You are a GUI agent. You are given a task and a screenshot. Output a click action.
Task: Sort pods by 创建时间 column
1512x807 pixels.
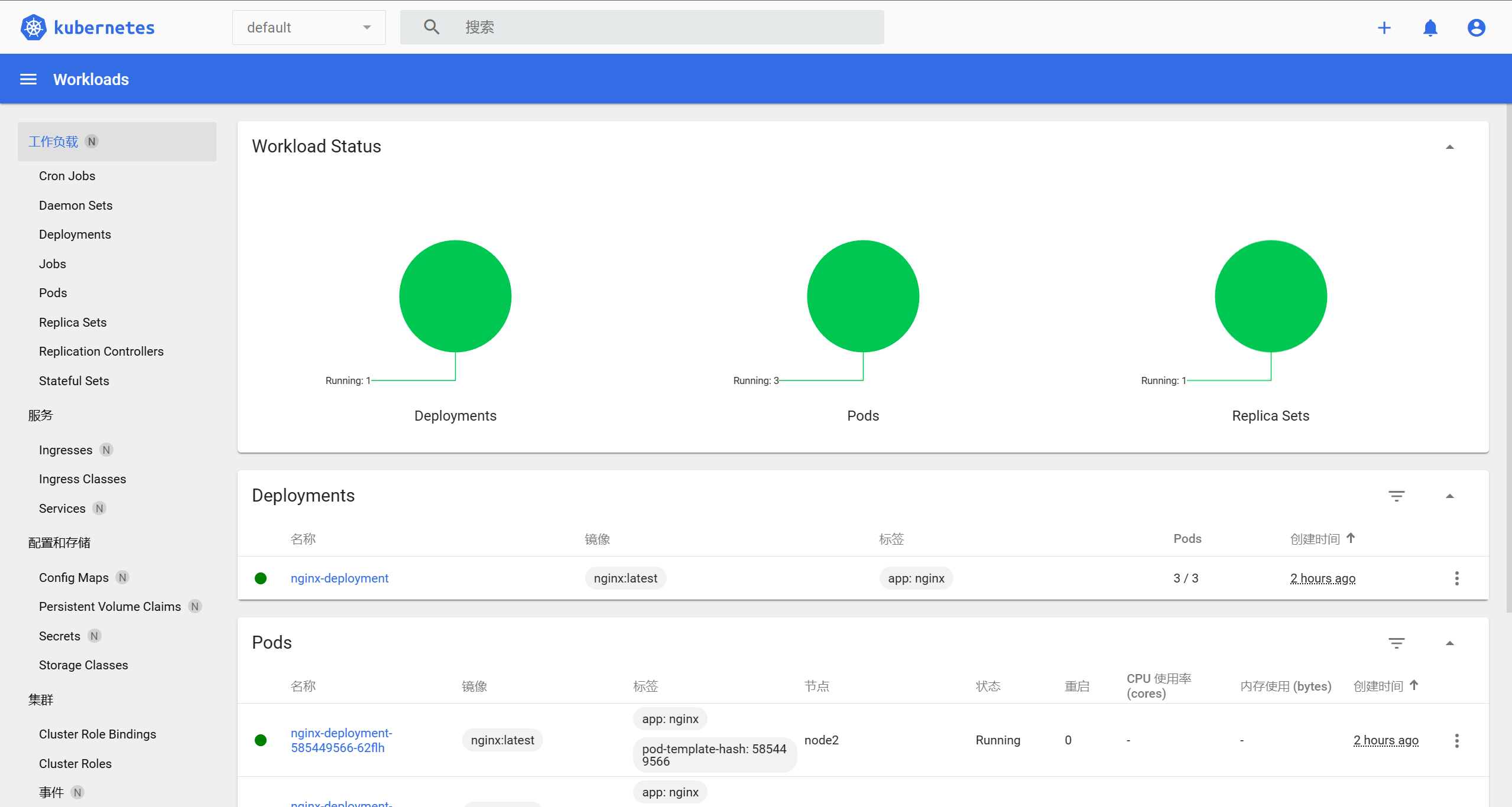coord(1380,685)
